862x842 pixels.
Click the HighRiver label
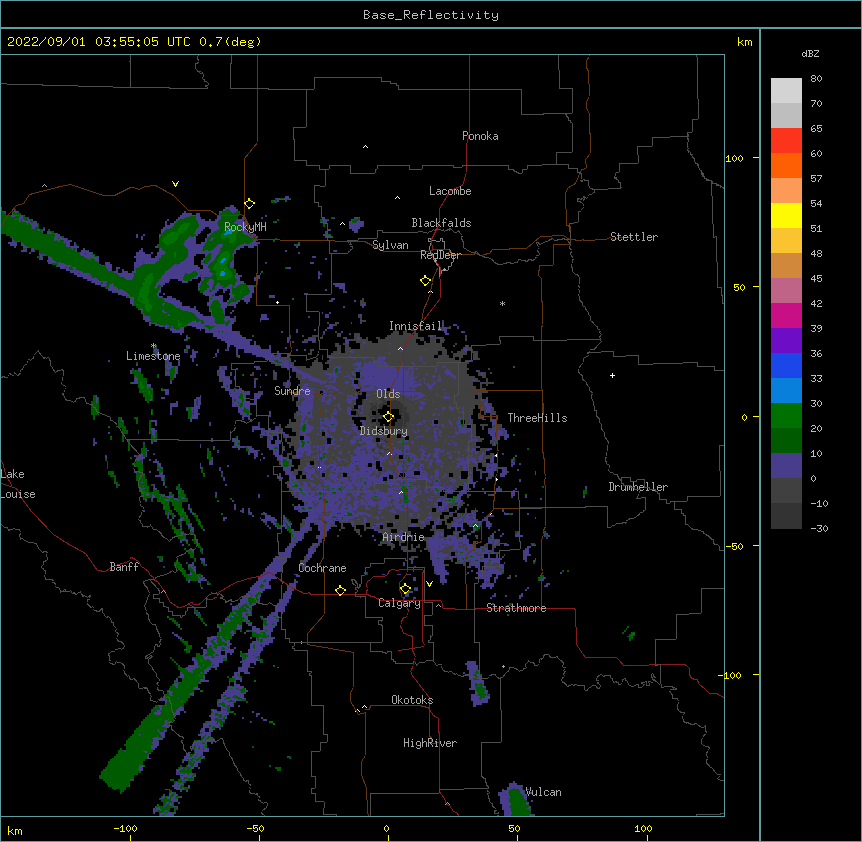click(x=430, y=743)
